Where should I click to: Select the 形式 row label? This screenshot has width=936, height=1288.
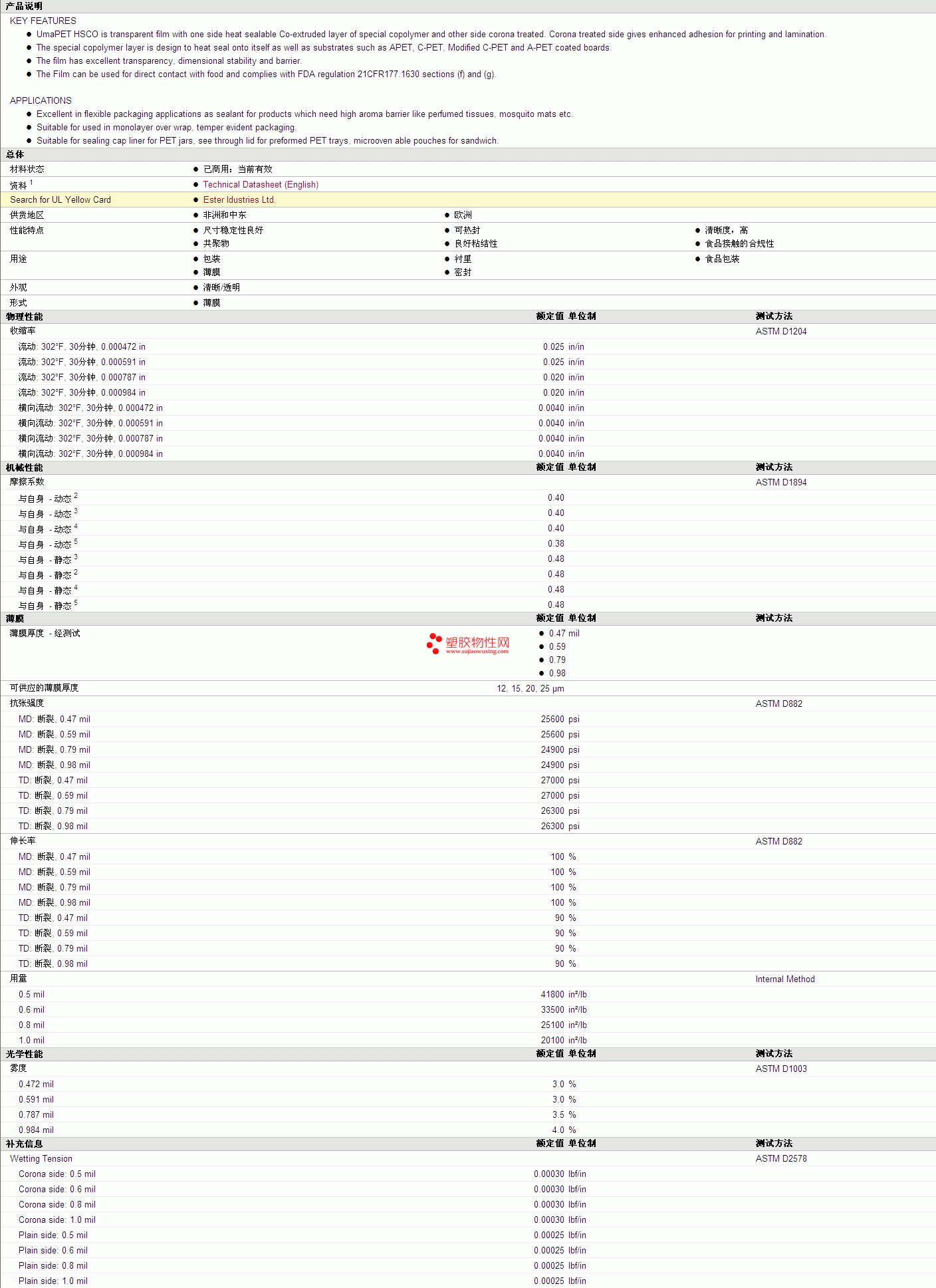(19, 303)
